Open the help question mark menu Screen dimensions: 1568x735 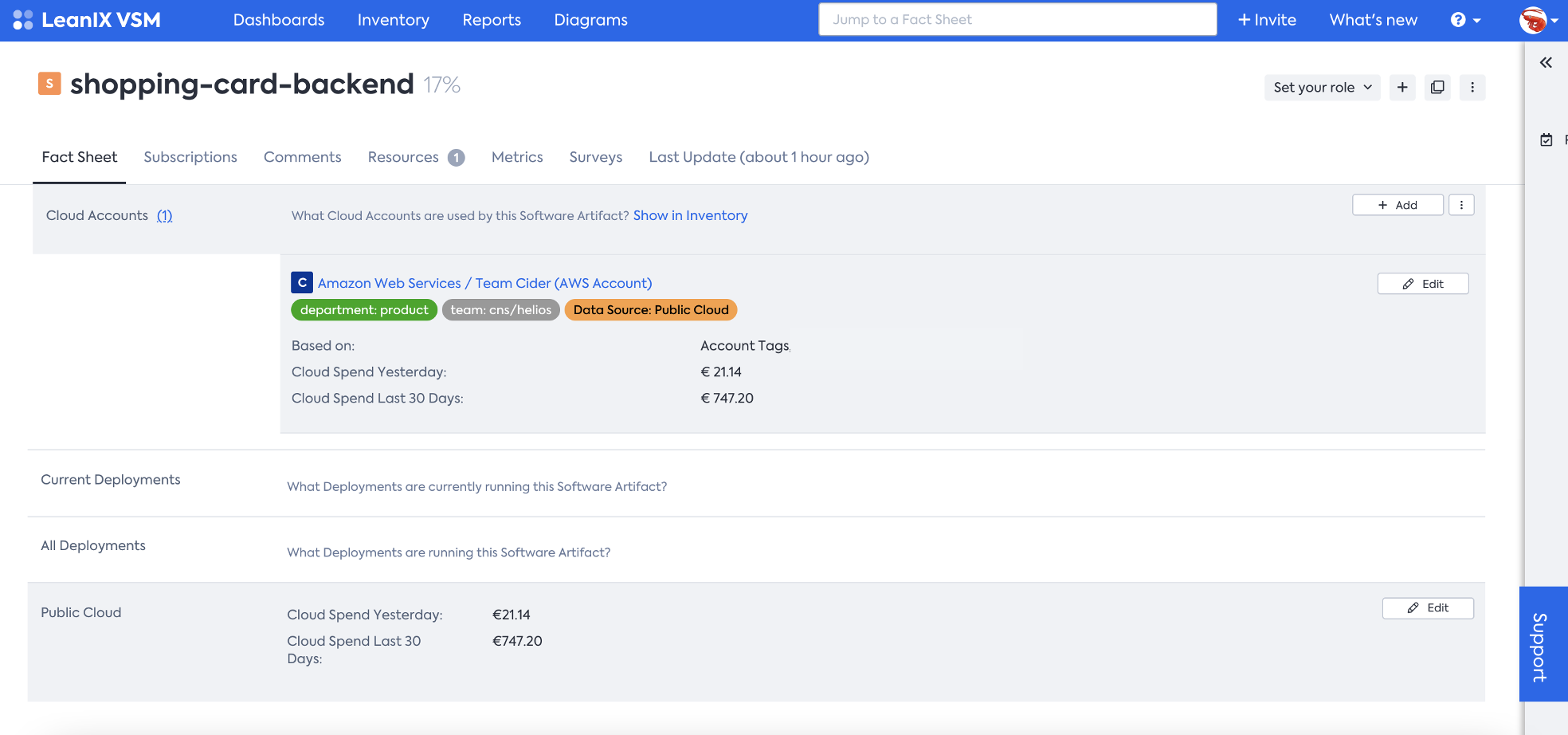click(1465, 20)
